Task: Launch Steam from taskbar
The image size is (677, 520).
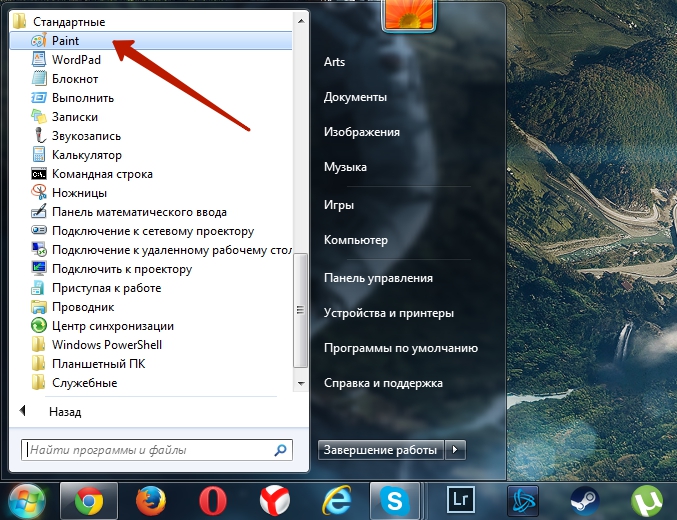Action: (585, 502)
